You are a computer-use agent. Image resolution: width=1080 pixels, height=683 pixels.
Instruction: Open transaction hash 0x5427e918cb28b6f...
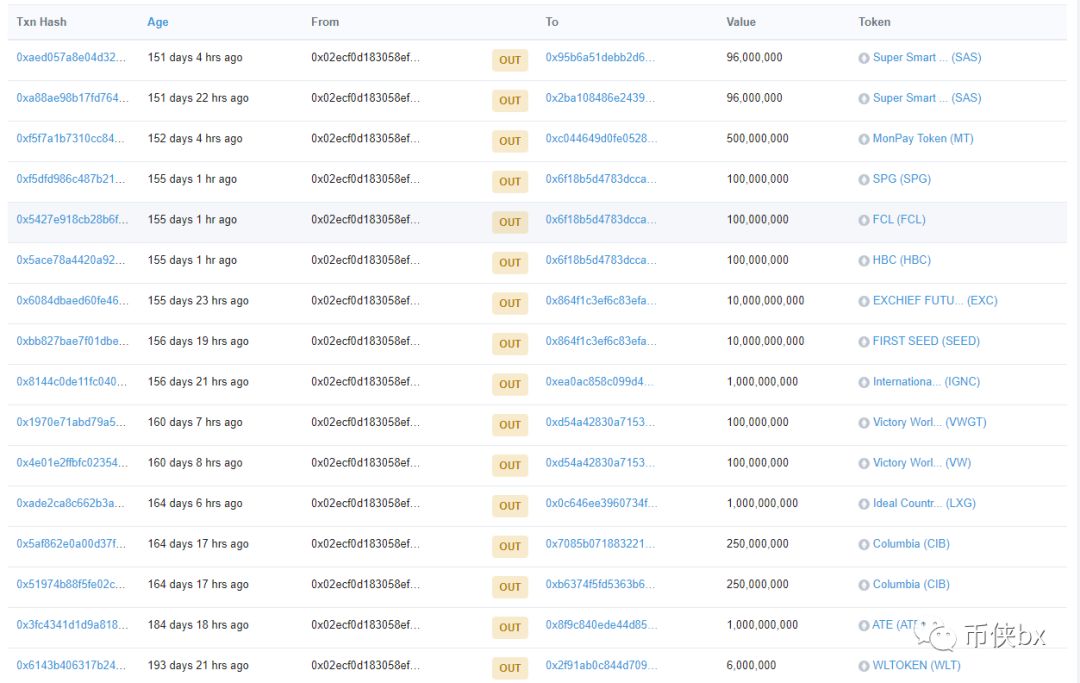point(72,220)
